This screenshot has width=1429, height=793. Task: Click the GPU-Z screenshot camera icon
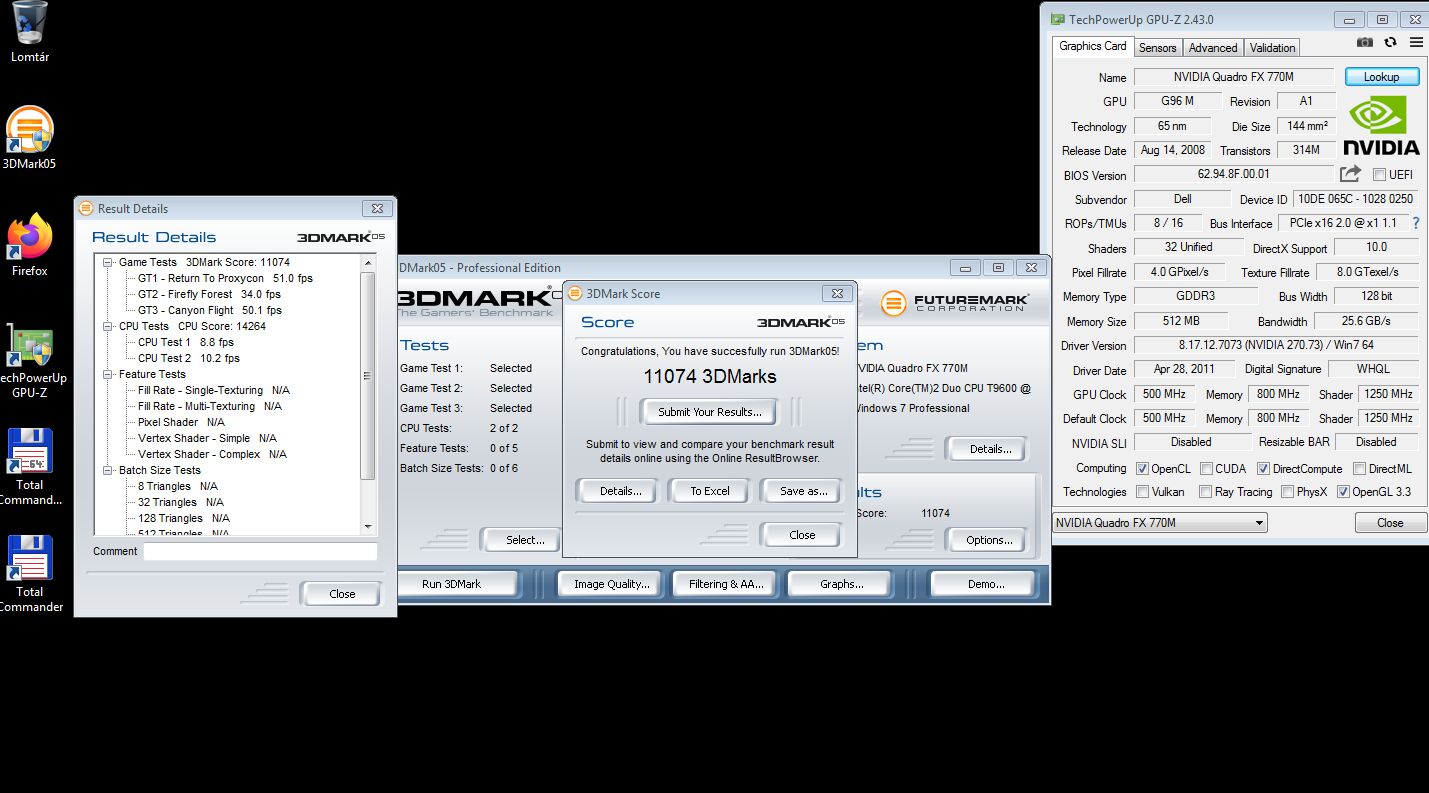coord(1365,42)
